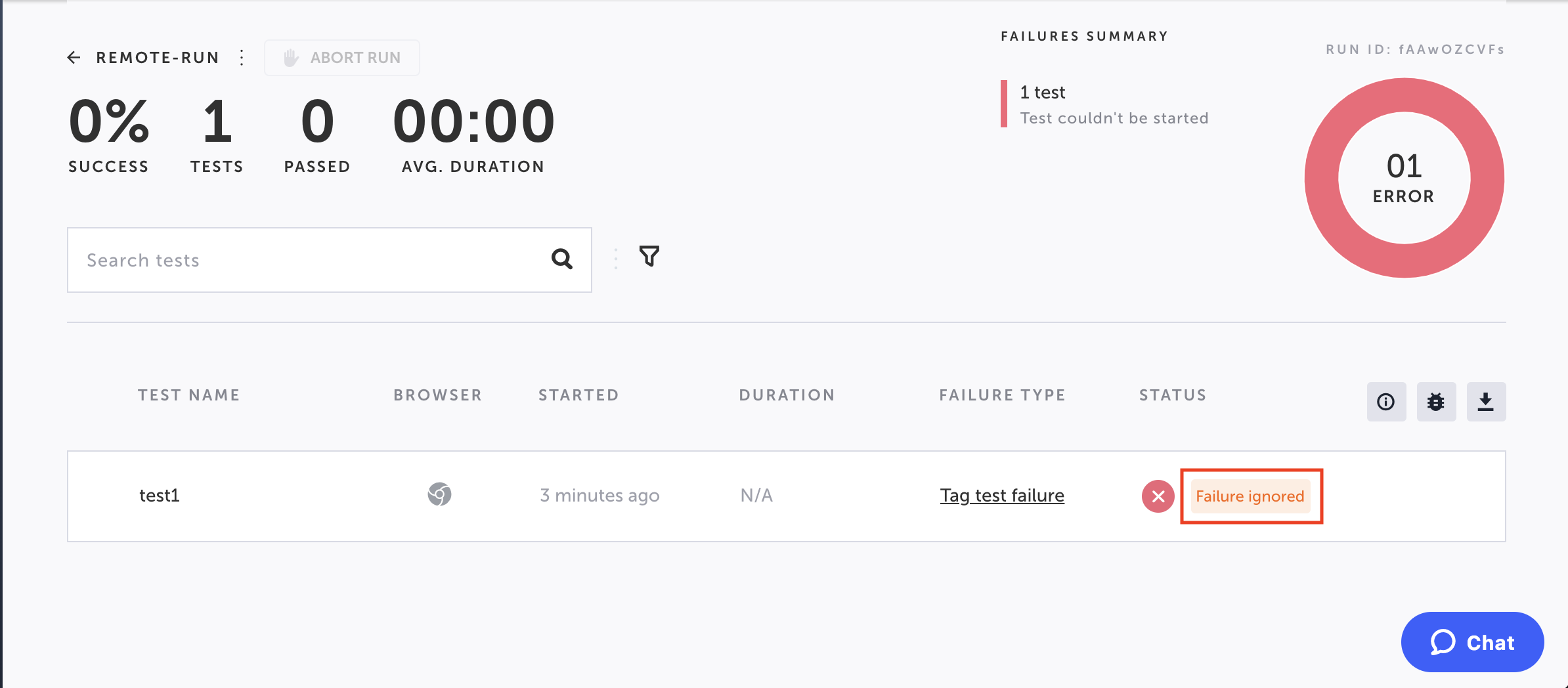Click the back arrow beside REMOTE-RUN
This screenshot has height=688, width=1568.
point(74,58)
